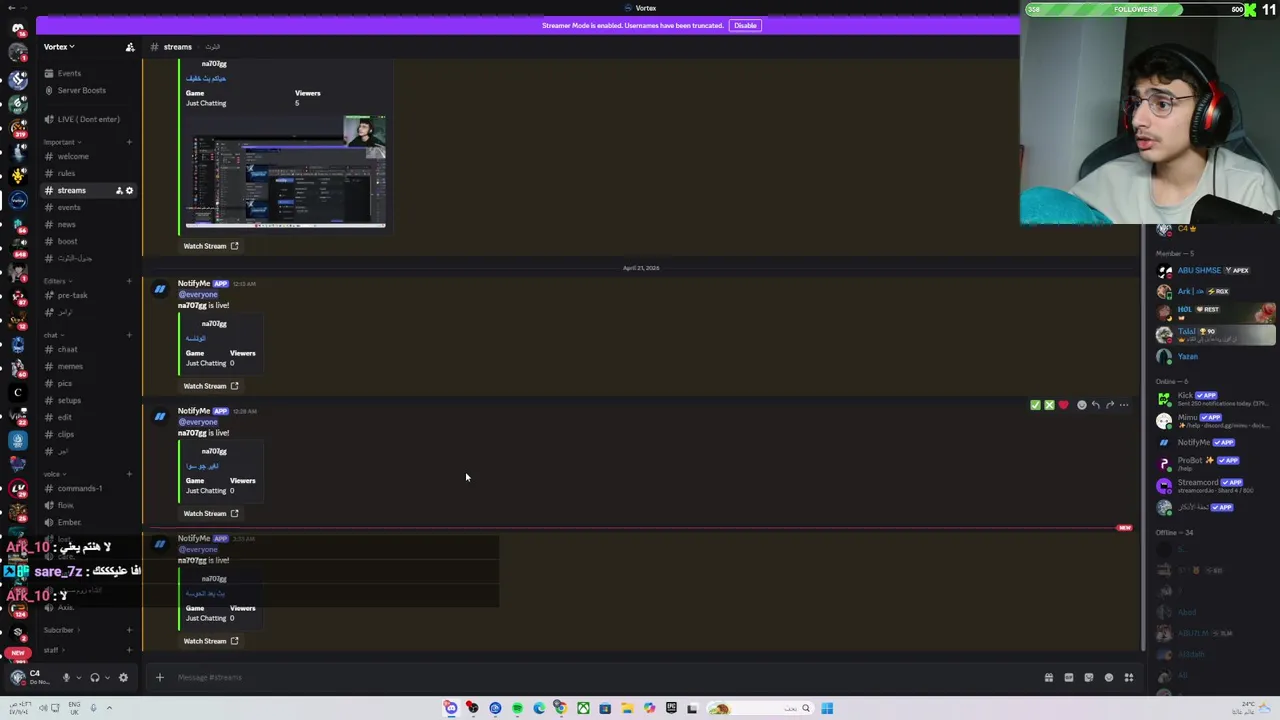Open the emoji picker in the message bar
1280x720 pixels.
1109,677
